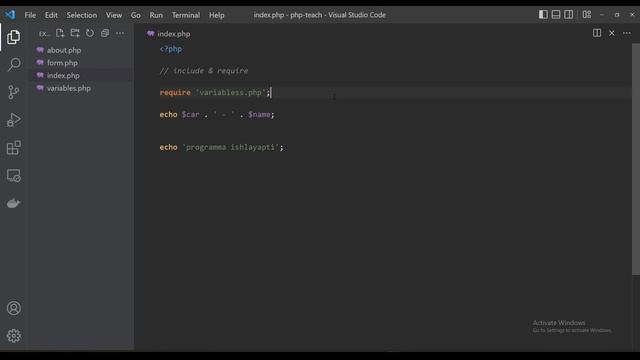The image size is (640, 360).
Task: Click the editor vertical scrollbar
Action: 636,159
